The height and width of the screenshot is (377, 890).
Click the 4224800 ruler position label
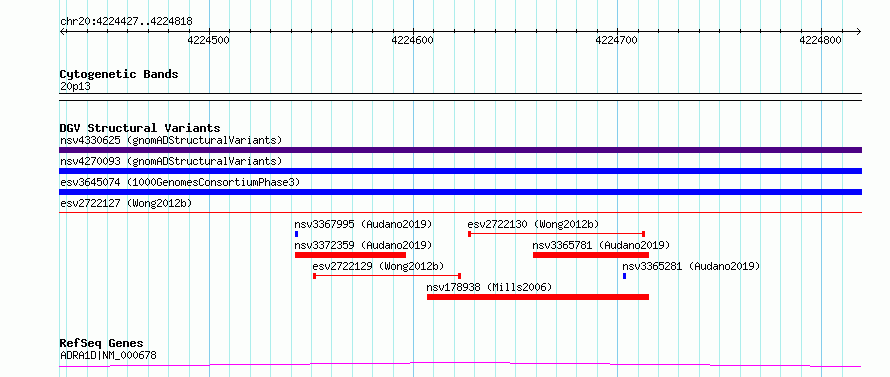(x=820, y=40)
